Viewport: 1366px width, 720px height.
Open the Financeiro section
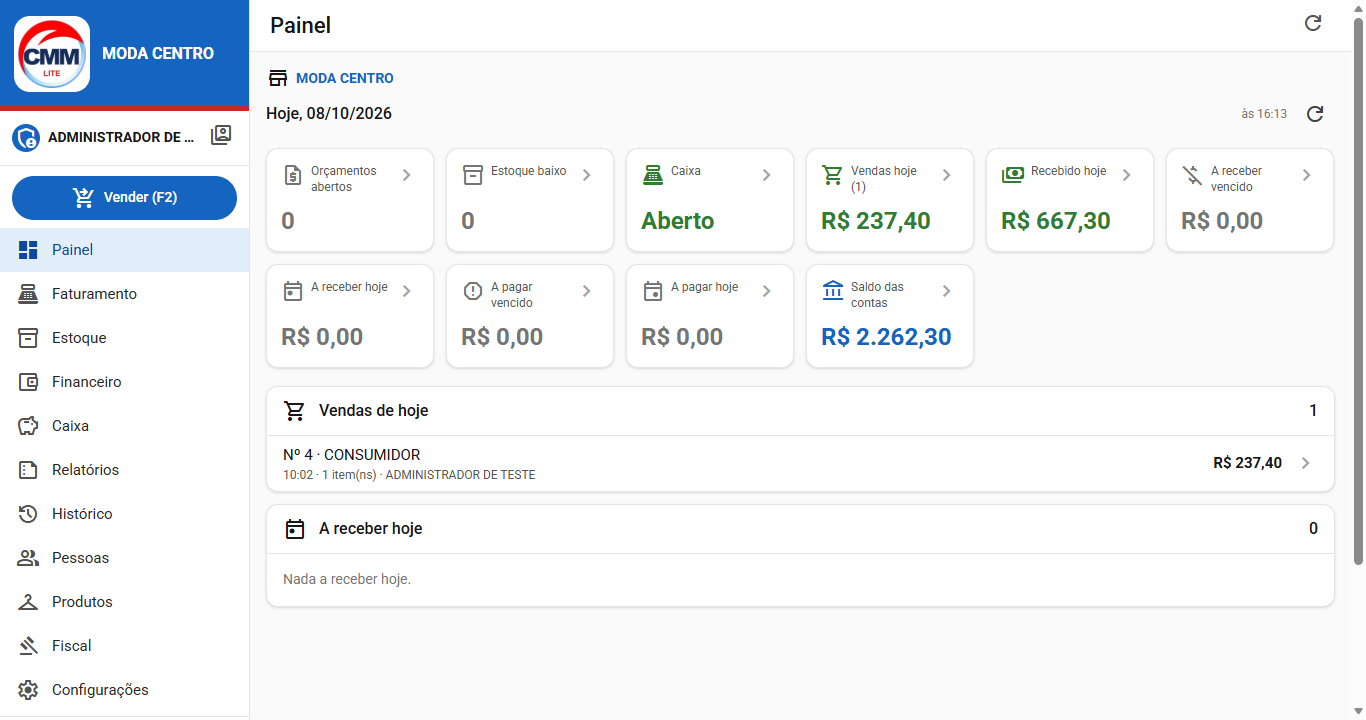125,382
